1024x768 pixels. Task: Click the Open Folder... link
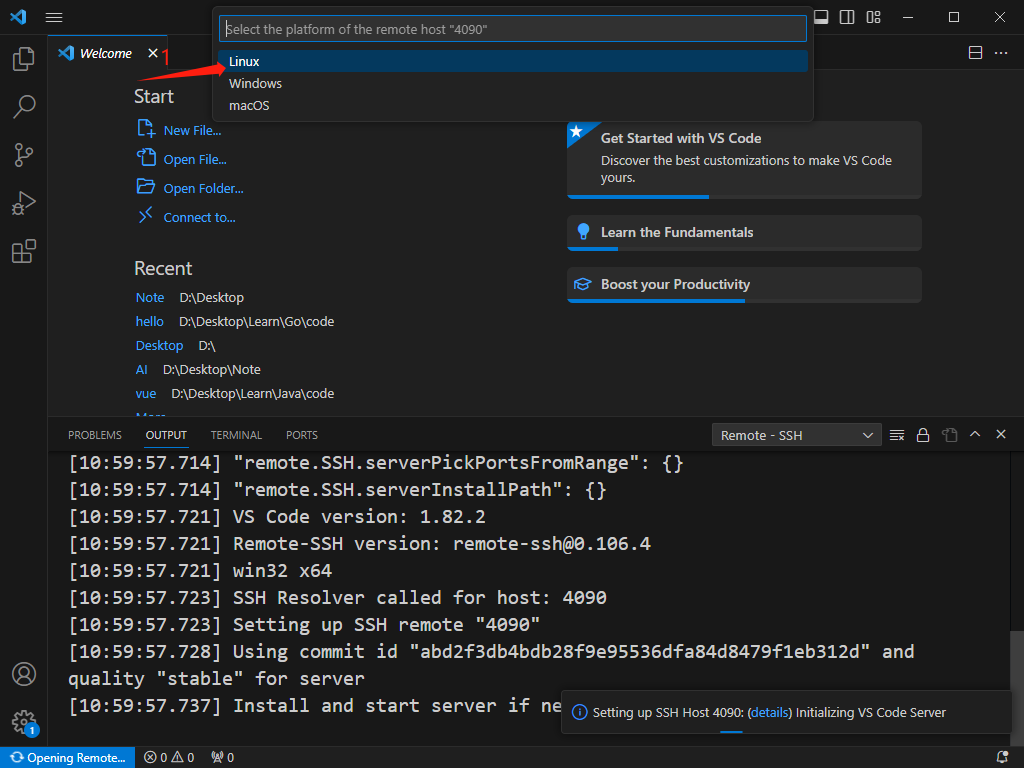203,189
